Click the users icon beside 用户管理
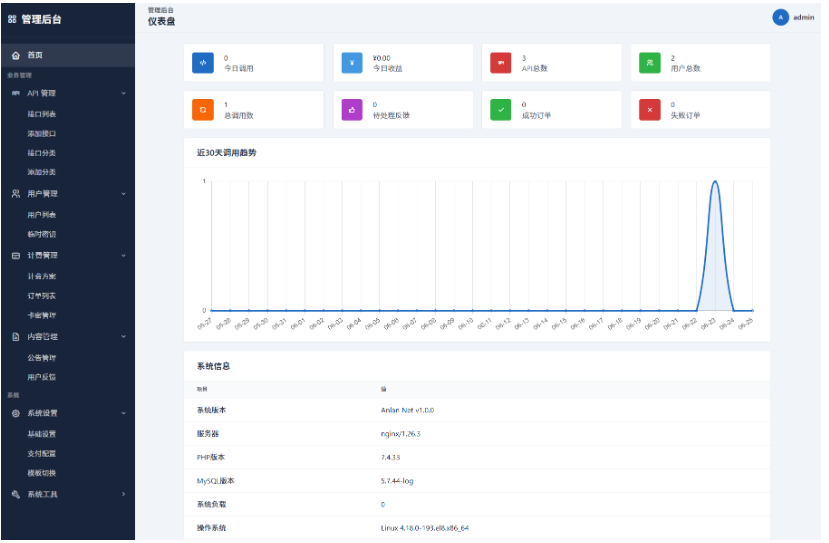829x543 pixels. coord(16,194)
